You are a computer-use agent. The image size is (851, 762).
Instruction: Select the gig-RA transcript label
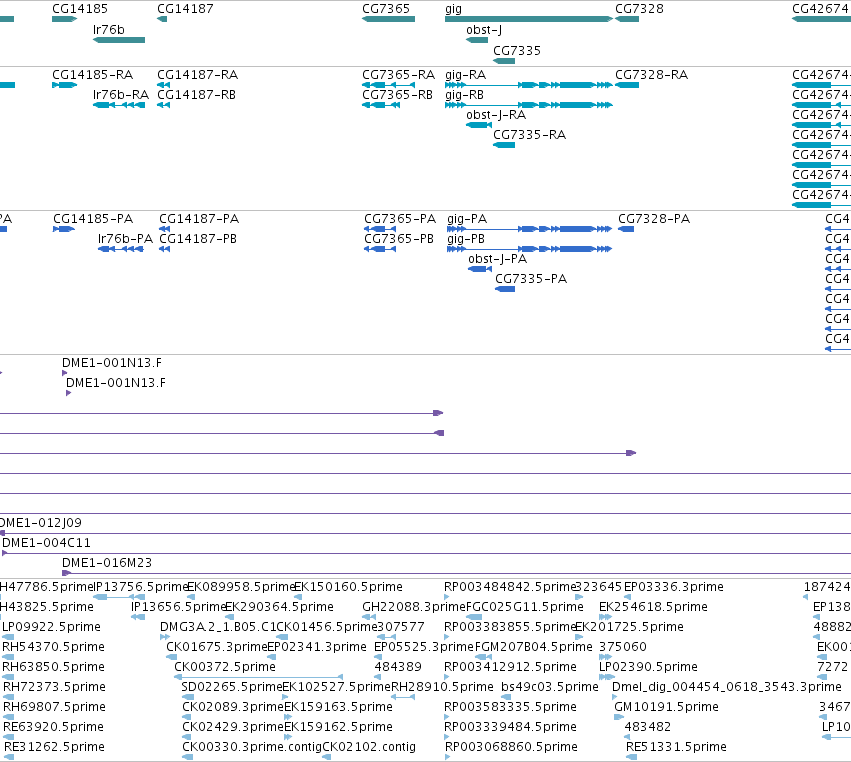point(465,74)
